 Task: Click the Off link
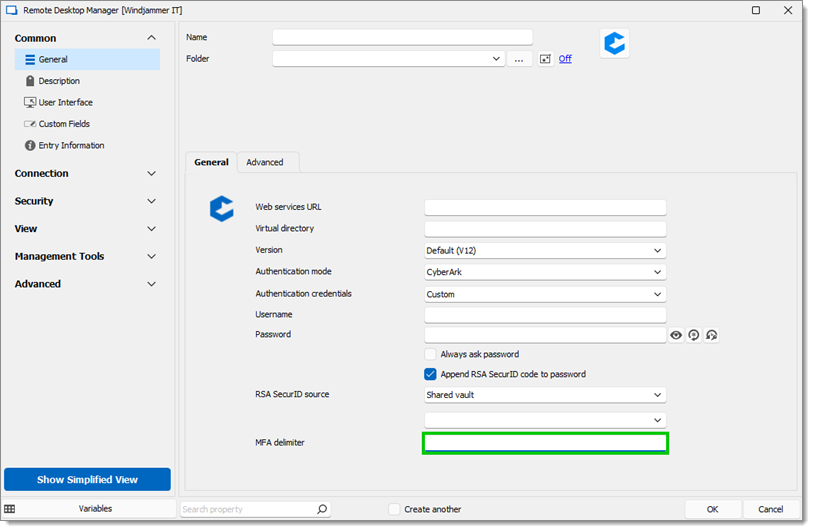click(565, 59)
